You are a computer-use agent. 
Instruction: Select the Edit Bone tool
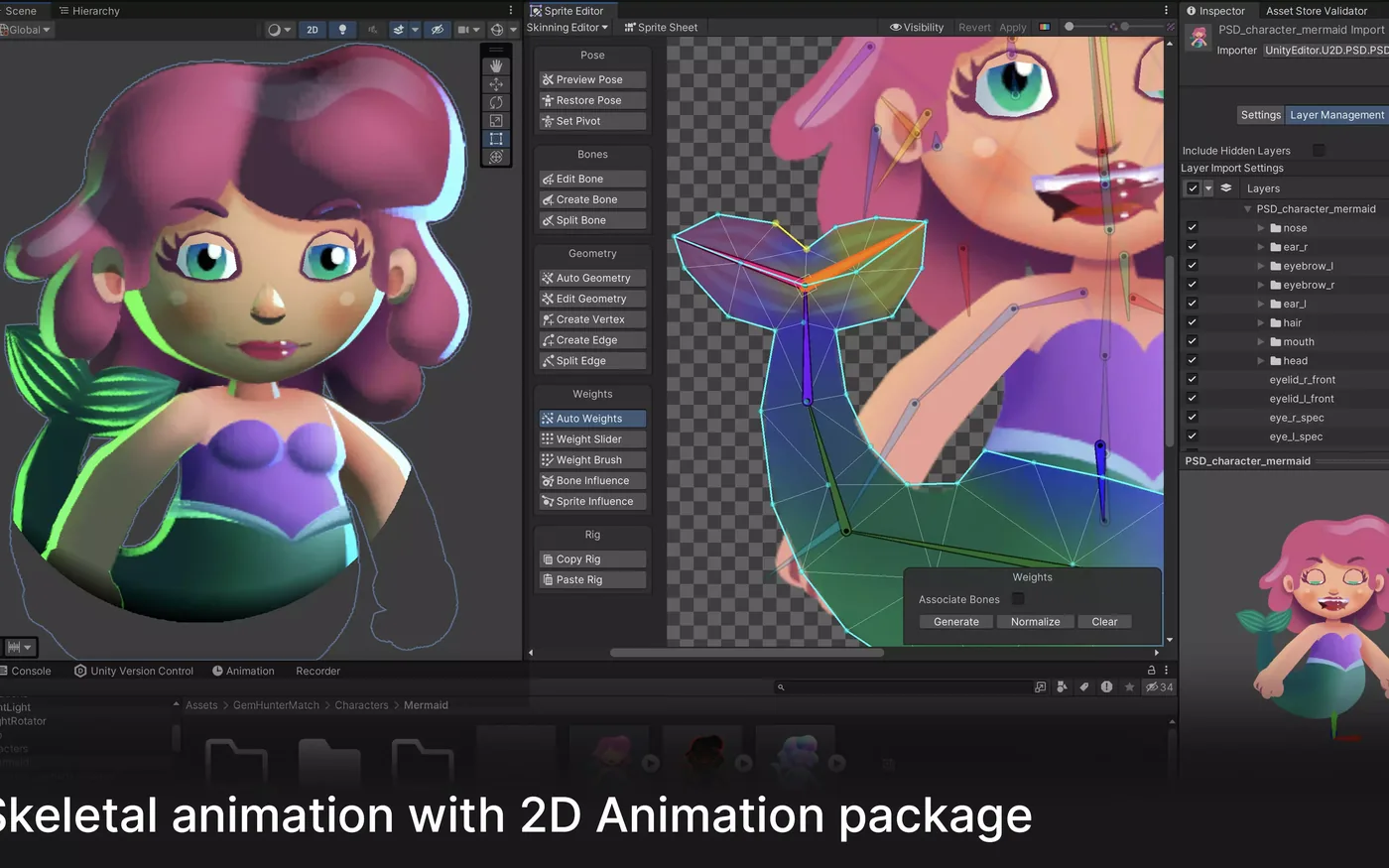[x=592, y=179]
